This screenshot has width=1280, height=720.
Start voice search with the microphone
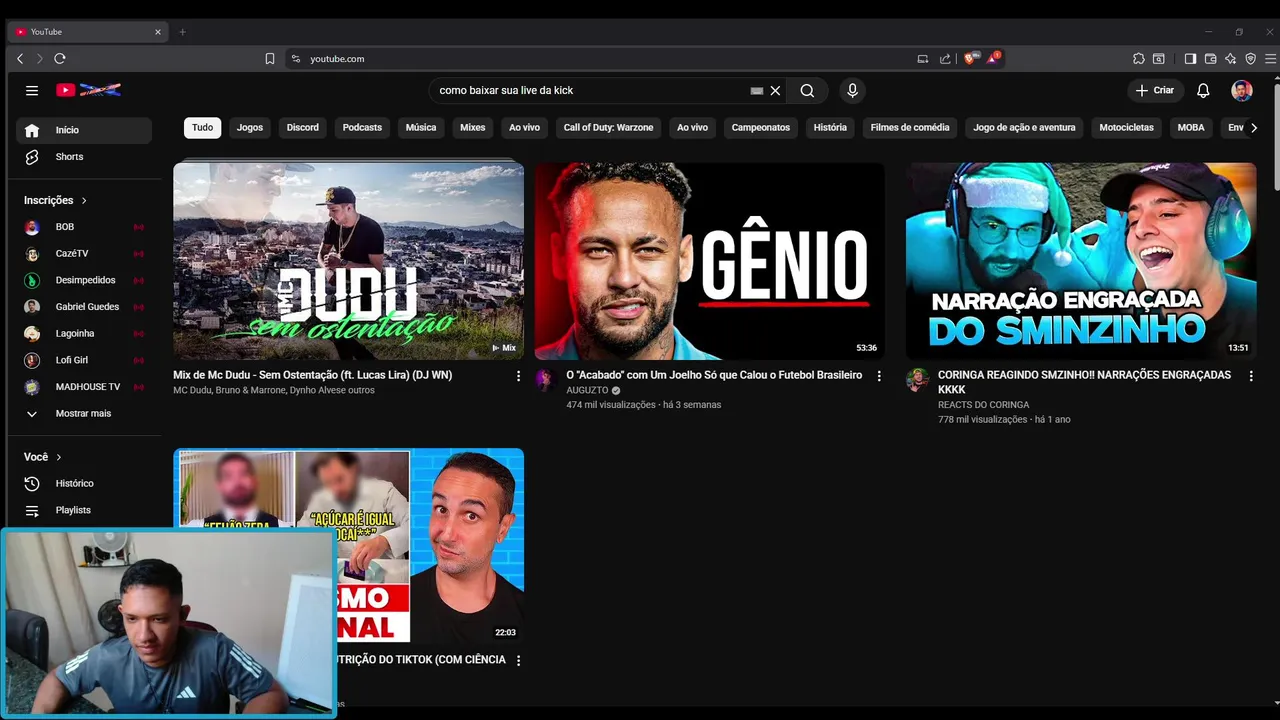[x=852, y=90]
